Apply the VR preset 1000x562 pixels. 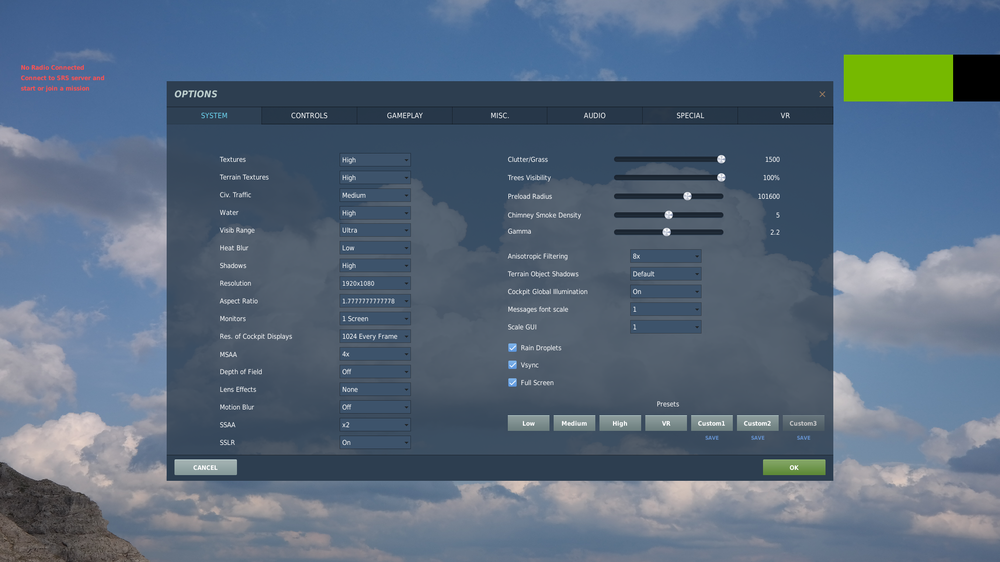pyautogui.click(x=666, y=423)
